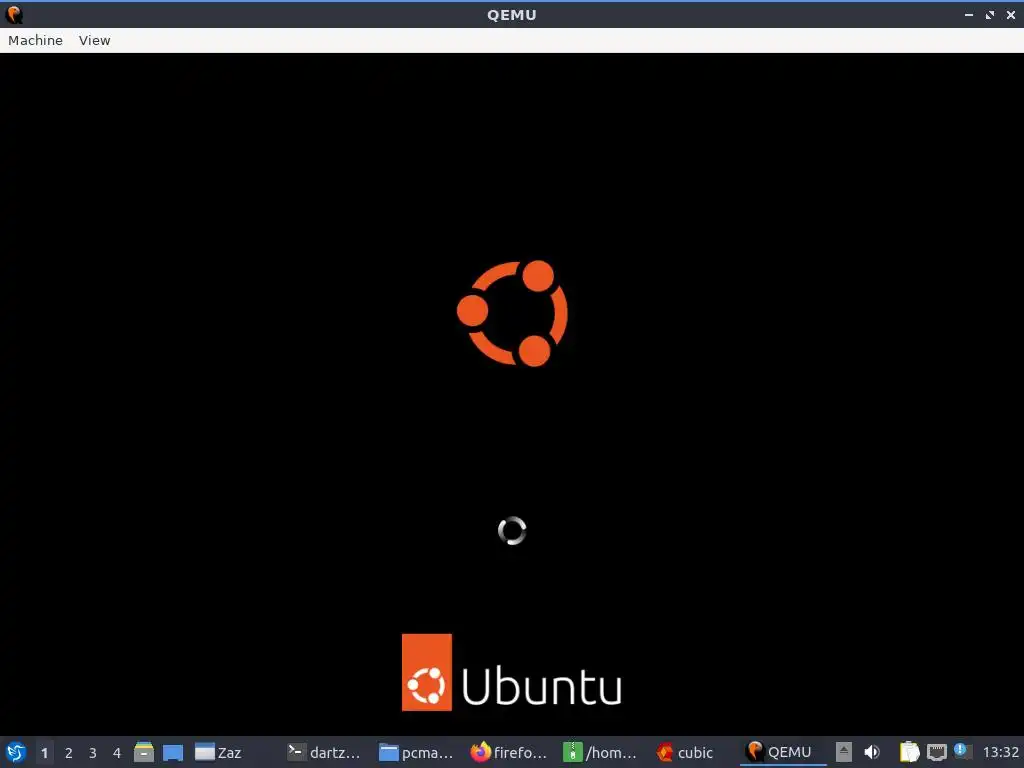The image size is (1024, 768).
Task: Click the QEMU icon in title bar
Action: tap(14, 14)
